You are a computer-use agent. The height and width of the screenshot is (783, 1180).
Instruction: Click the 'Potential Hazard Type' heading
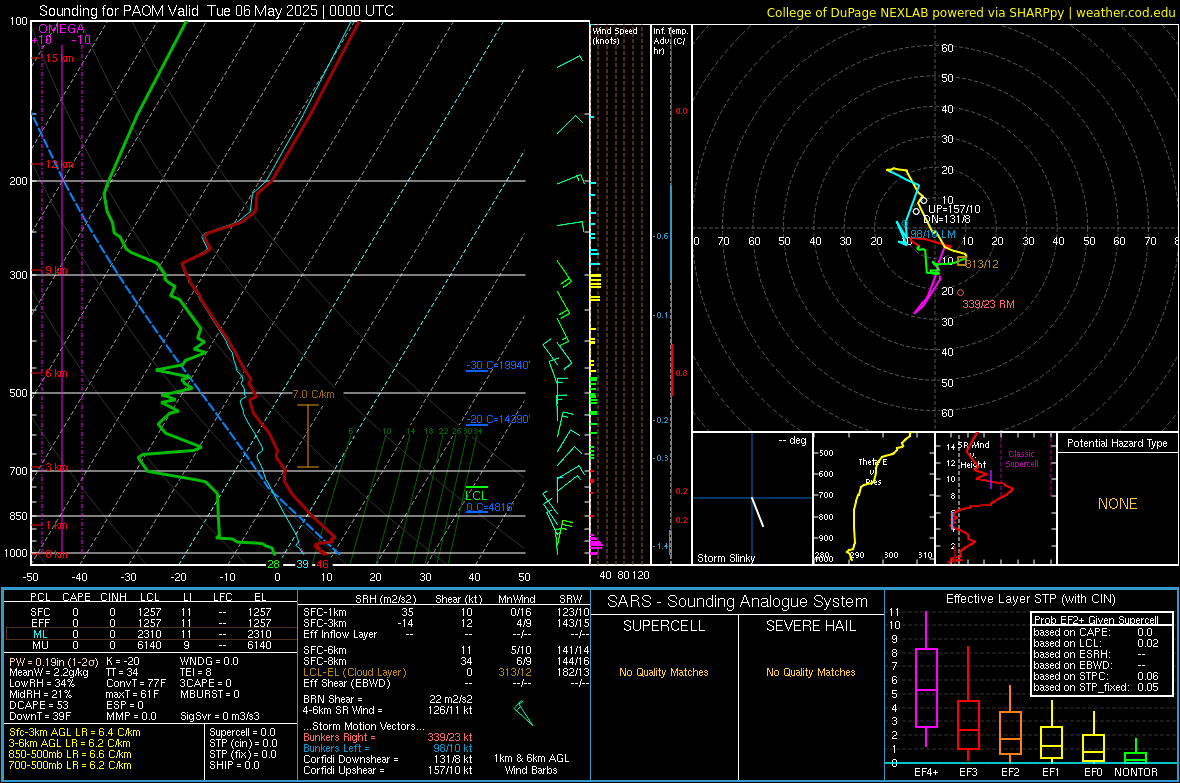coord(1118,443)
